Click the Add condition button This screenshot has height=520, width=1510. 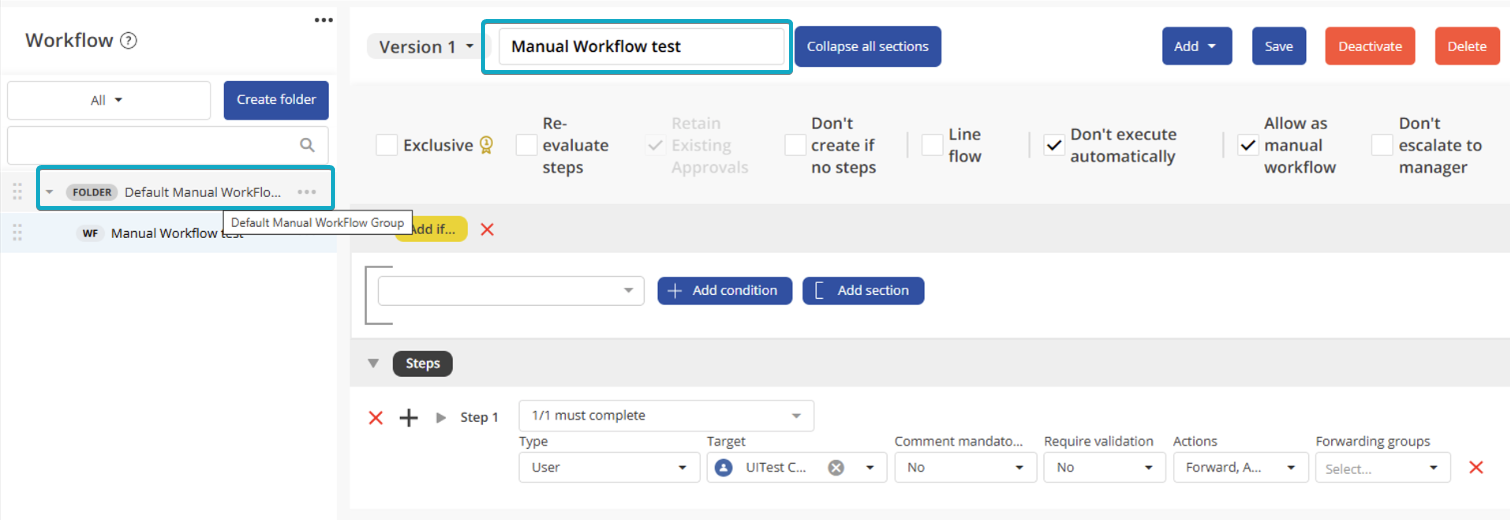(x=724, y=290)
